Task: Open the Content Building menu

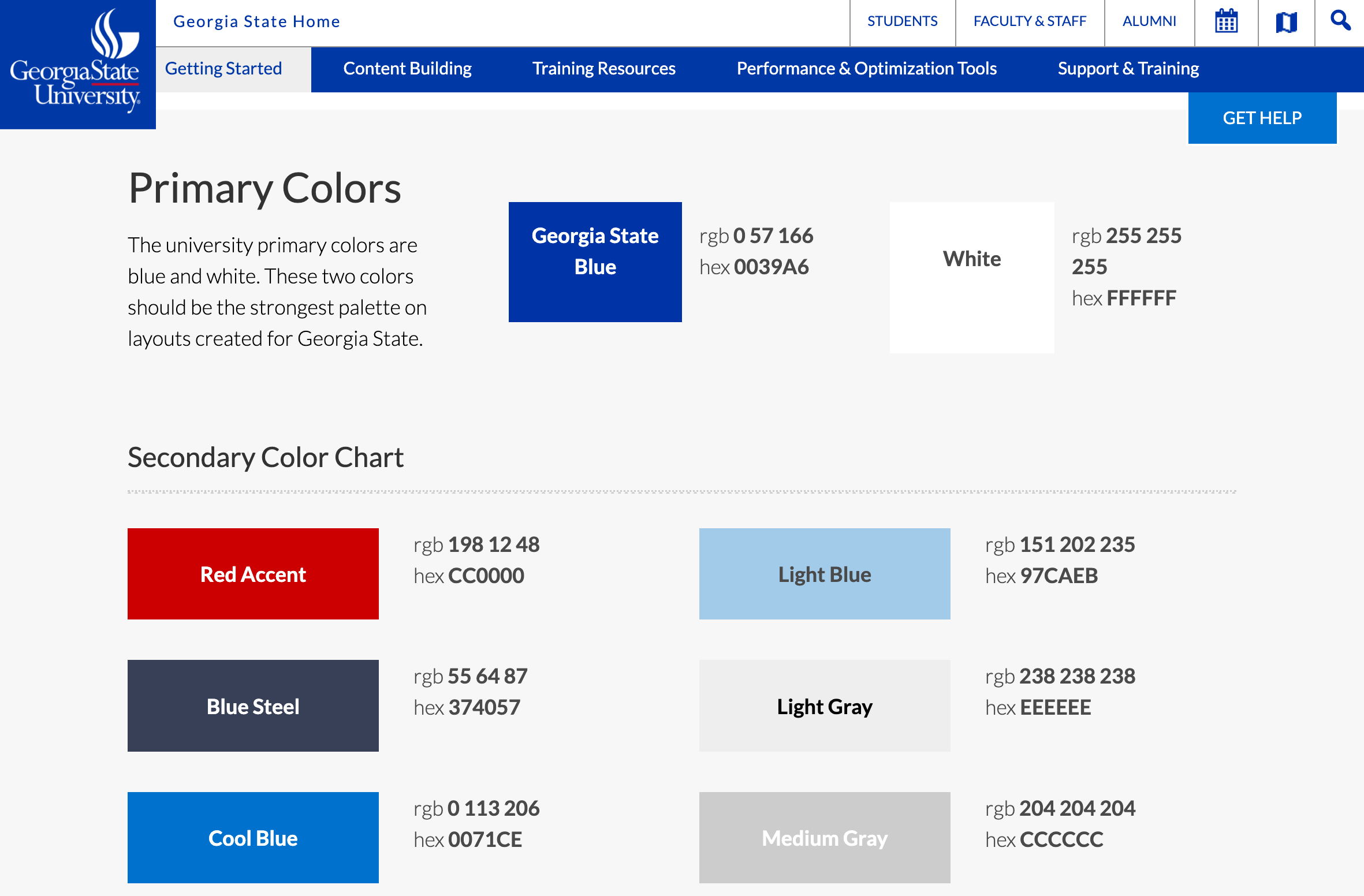Action: [407, 69]
